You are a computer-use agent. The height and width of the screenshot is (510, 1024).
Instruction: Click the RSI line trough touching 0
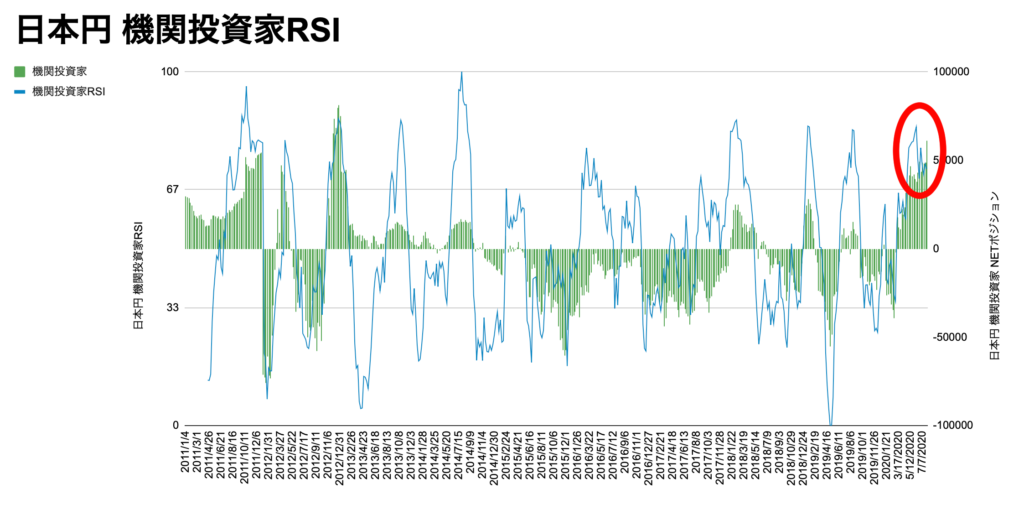tap(830, 423)
